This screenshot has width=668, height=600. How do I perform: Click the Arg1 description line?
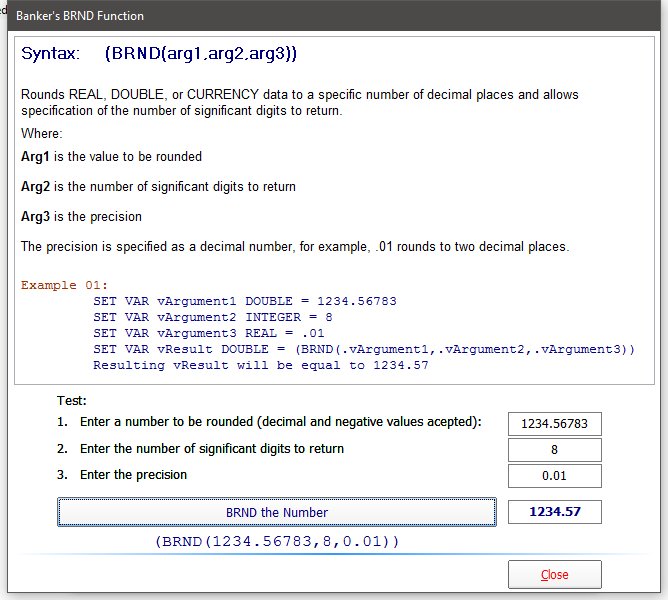point(111,157)
